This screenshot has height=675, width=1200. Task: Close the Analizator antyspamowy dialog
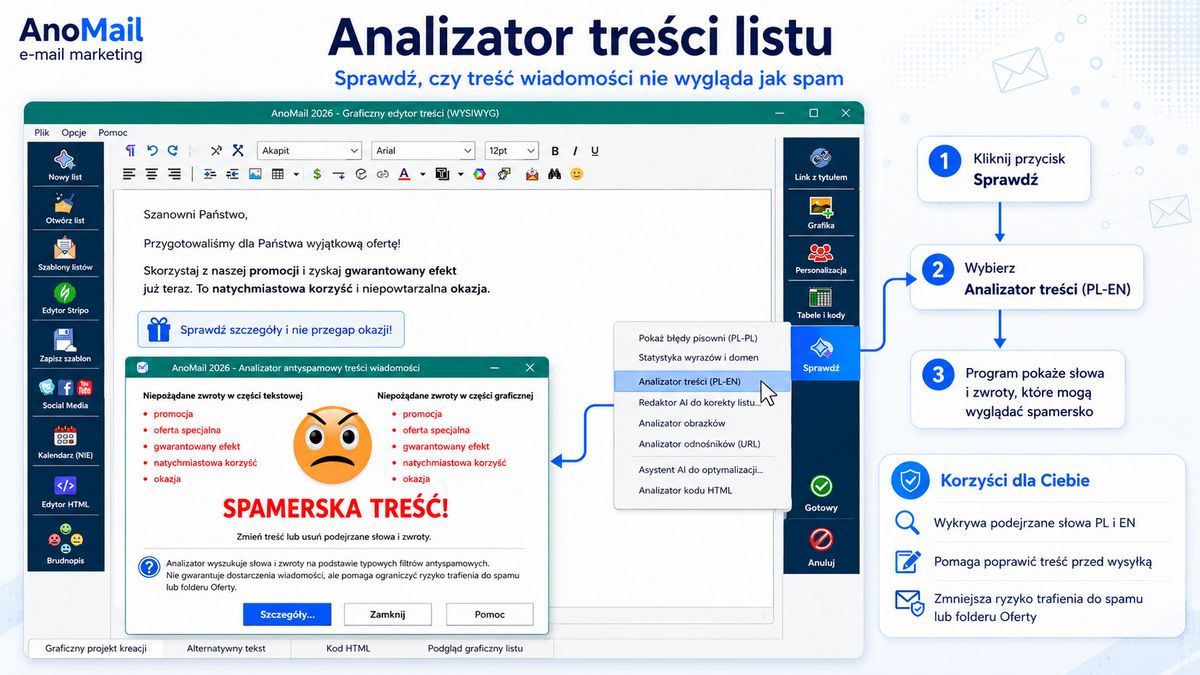(x=530, y=367)
